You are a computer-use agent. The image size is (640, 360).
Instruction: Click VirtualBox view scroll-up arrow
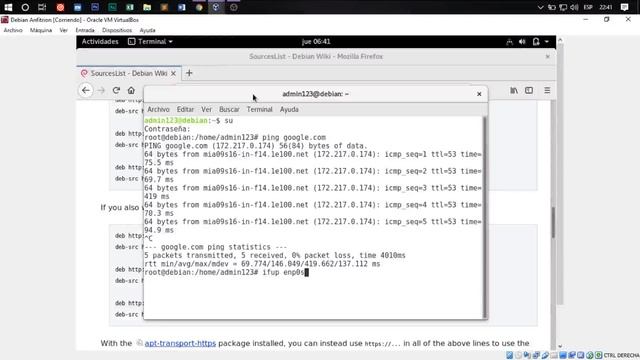pyautogui.click(x=560, y=40)
